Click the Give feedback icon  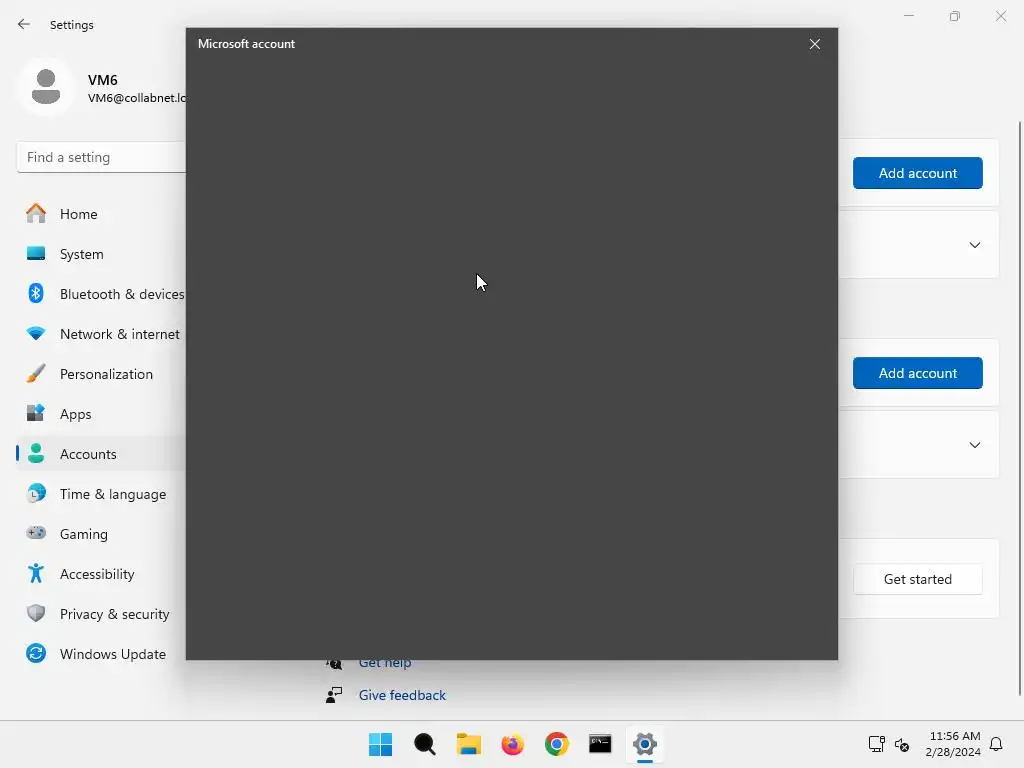[334, 695]
